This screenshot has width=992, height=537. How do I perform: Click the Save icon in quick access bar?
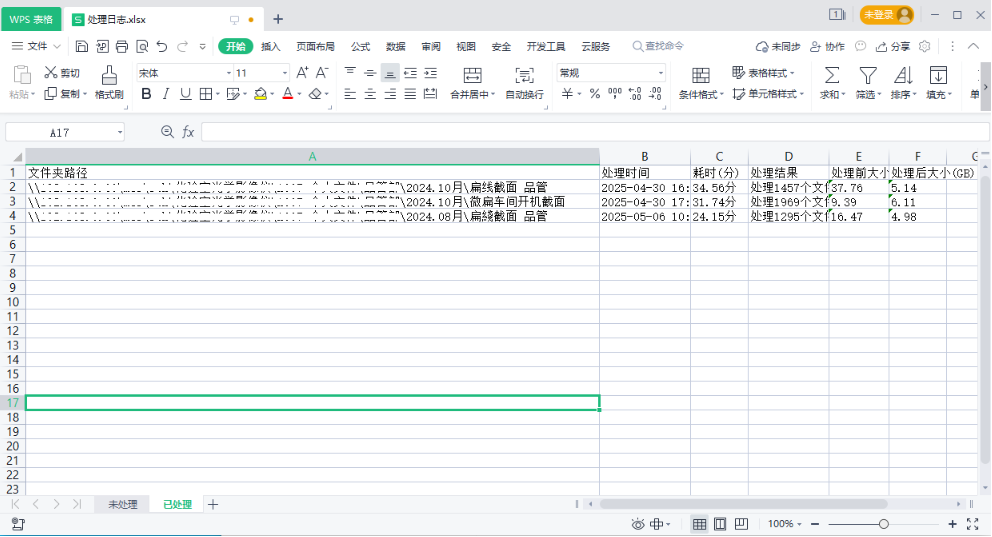[82, 46]
